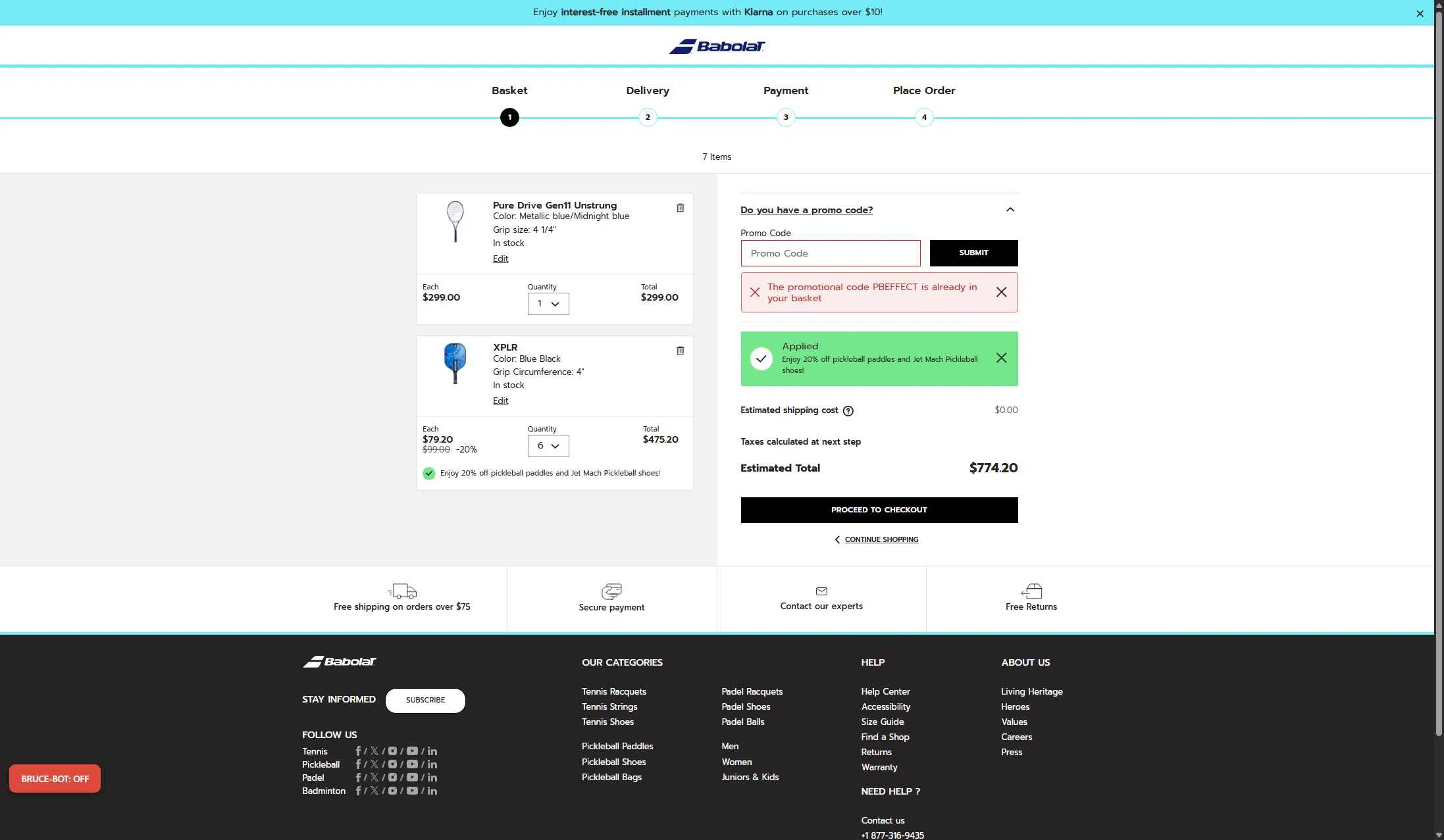
Task: Click the Secure payment card icon
Action: pos(611,591)
